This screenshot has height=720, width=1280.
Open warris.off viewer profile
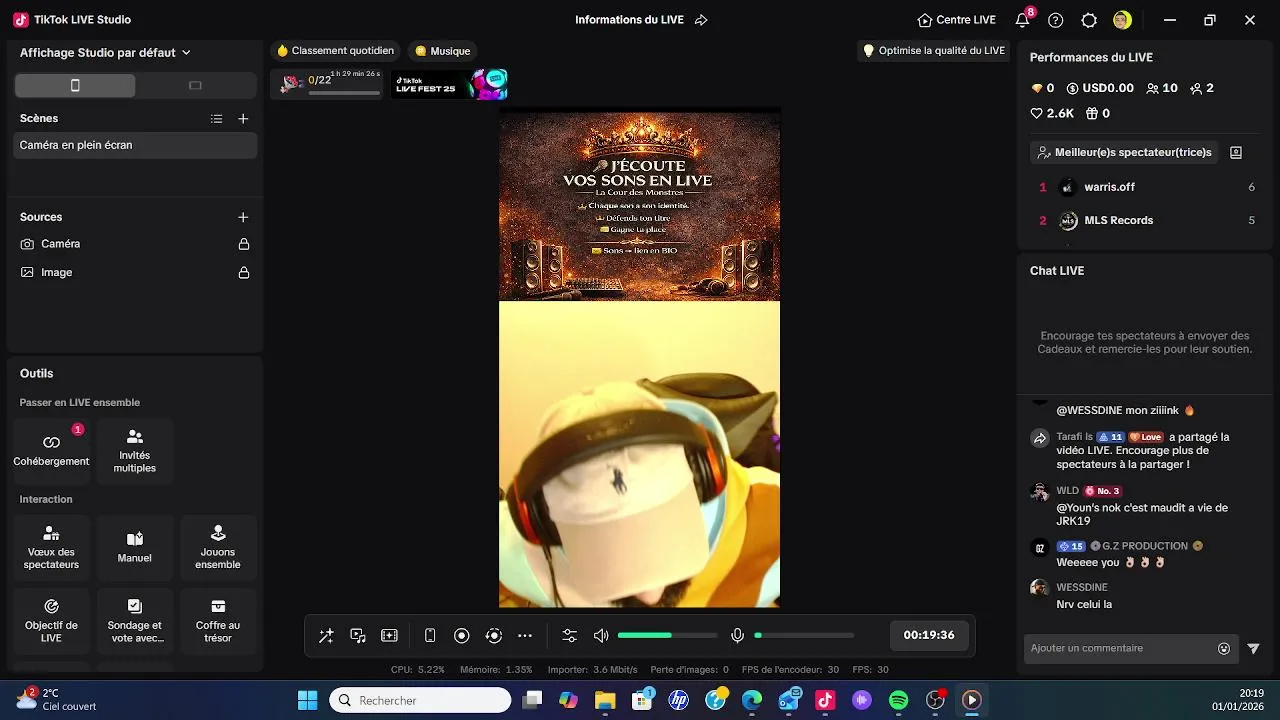click(x=1146, y=187)
